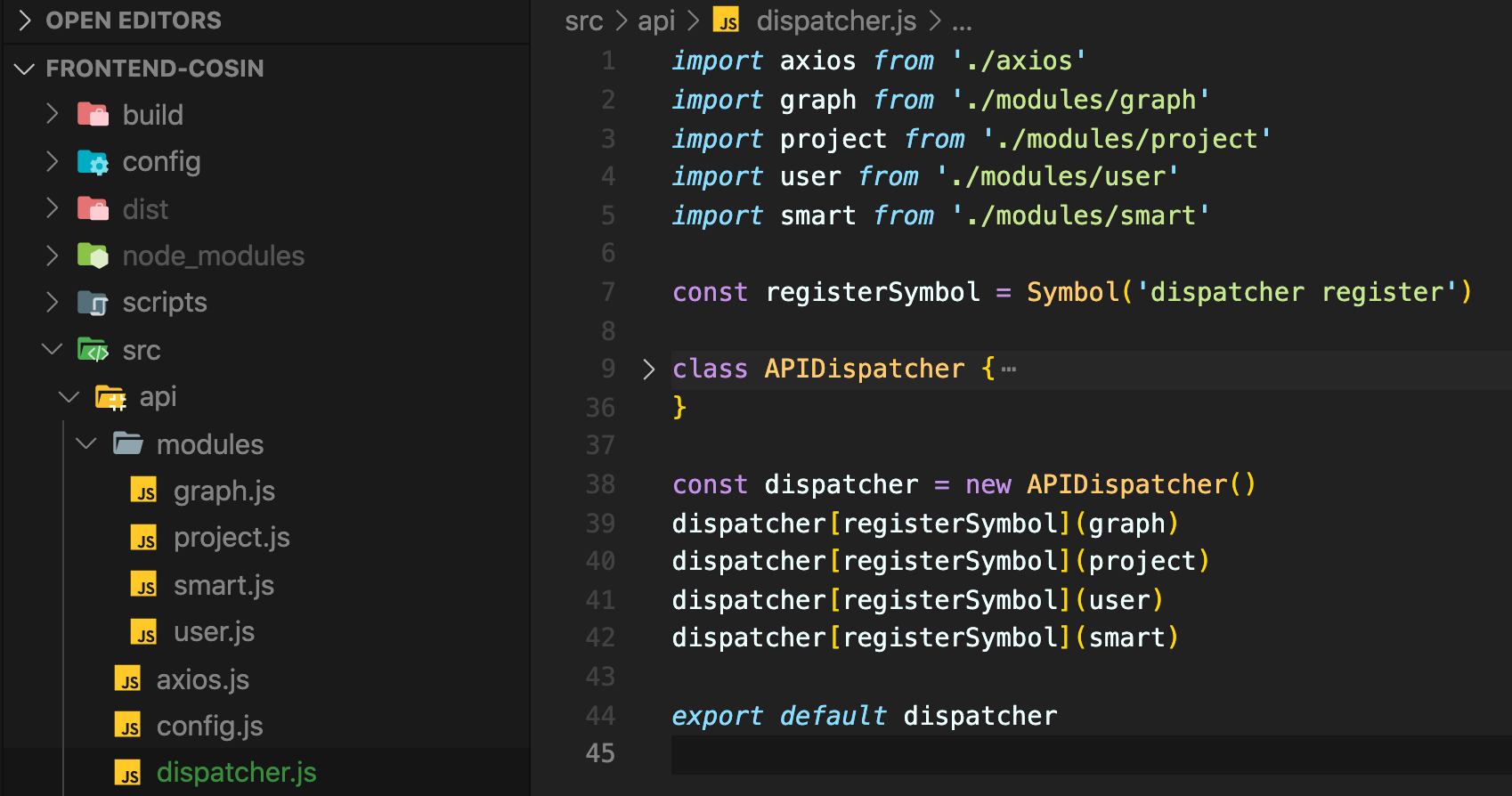Open user.js in the explorer
This screenshot has width=1512, height=796.
coord(214,632)
